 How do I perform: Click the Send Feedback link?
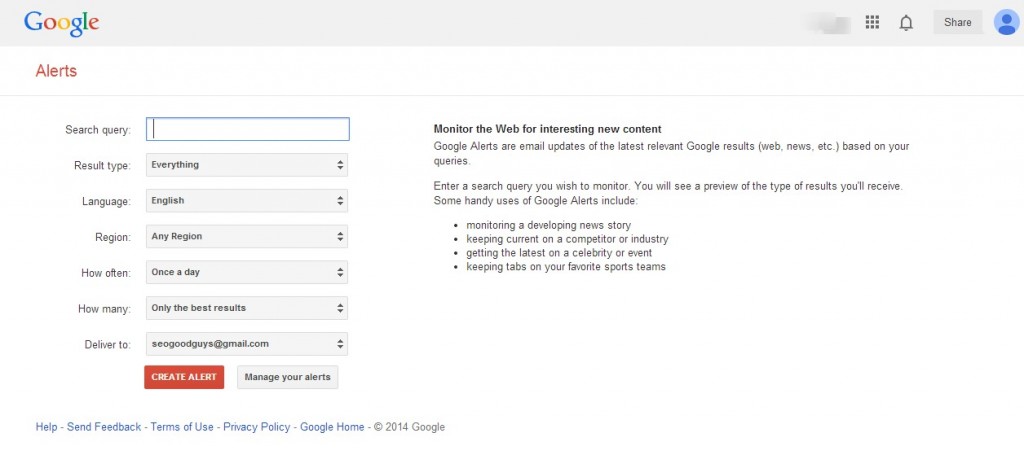(104, 427)
